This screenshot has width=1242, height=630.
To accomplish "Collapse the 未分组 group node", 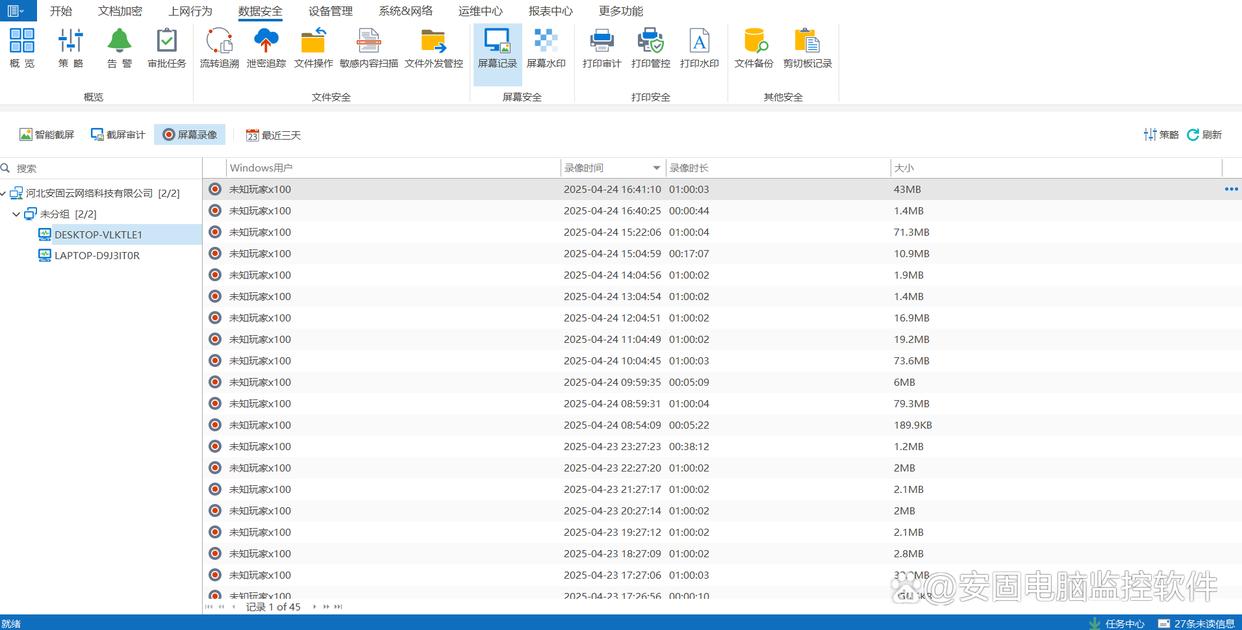I will tap(16, 214).
